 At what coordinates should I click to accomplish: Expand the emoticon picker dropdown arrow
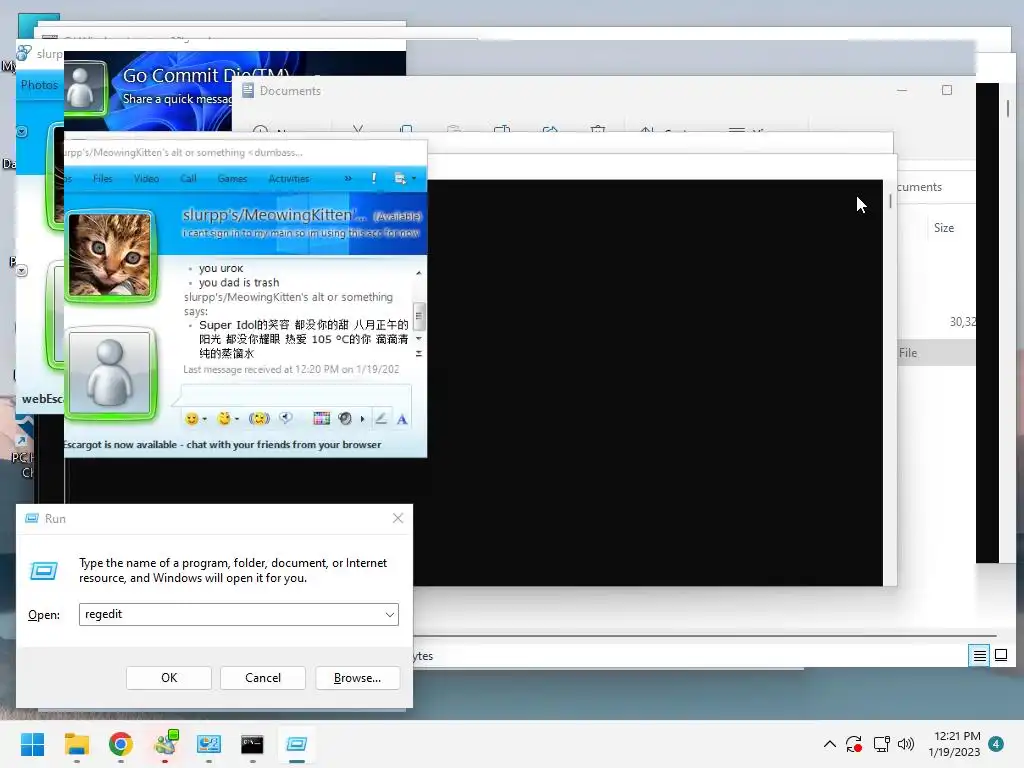pyautogui.click(x=204, y=419)
